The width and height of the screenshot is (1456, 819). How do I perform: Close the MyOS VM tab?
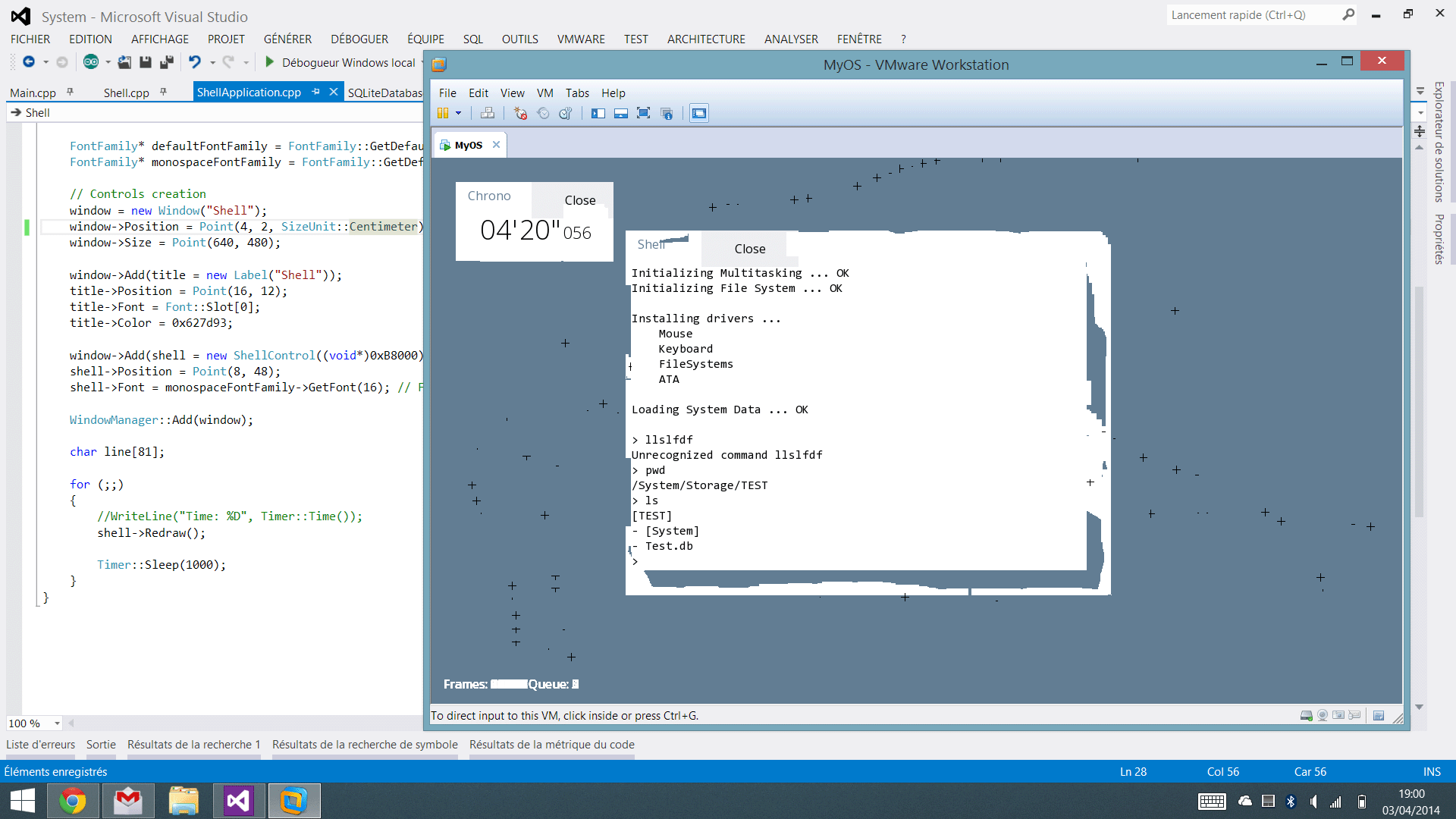(x=496, y=145)
